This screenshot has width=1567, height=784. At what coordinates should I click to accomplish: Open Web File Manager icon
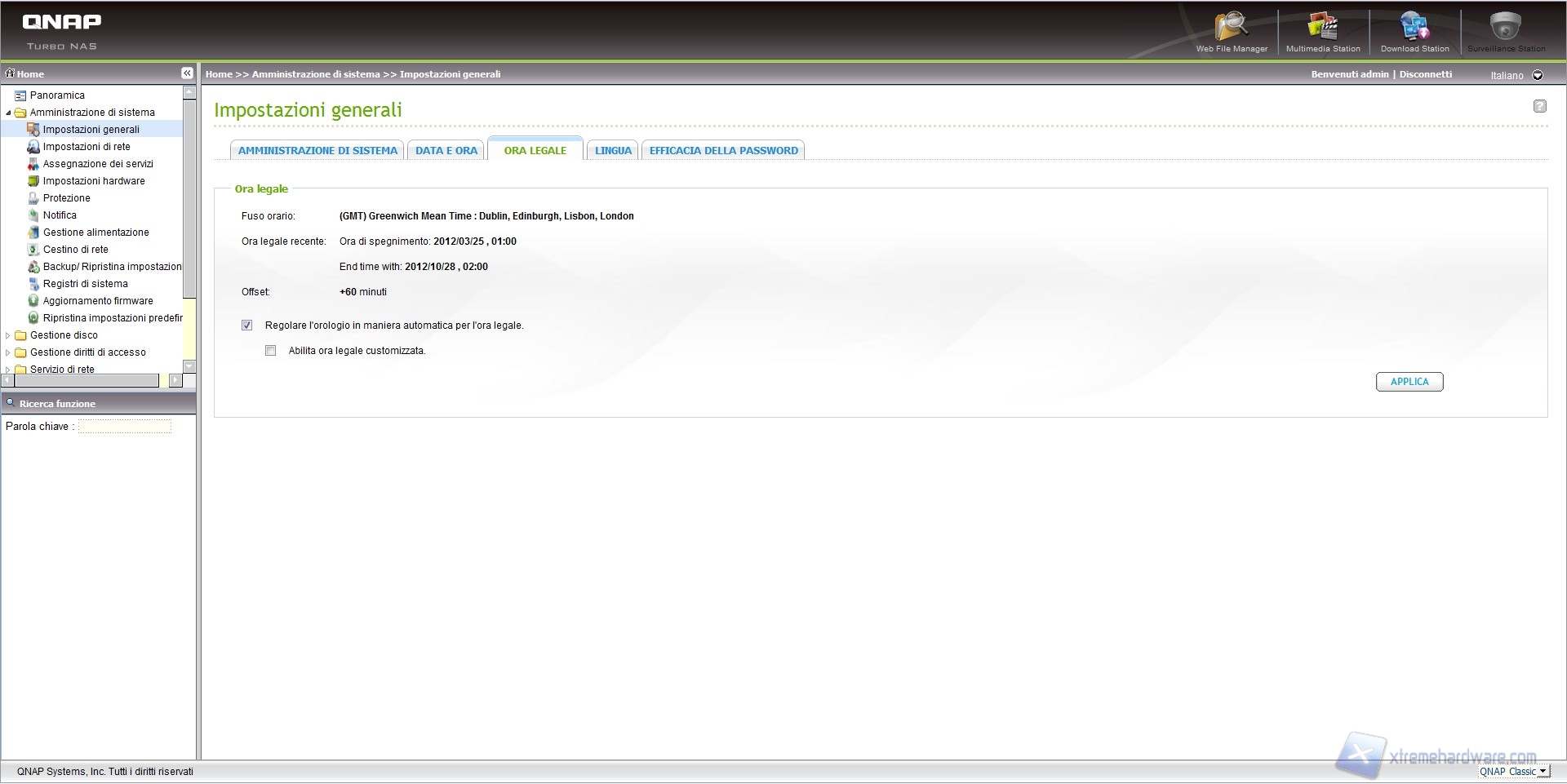point(1231,27)
